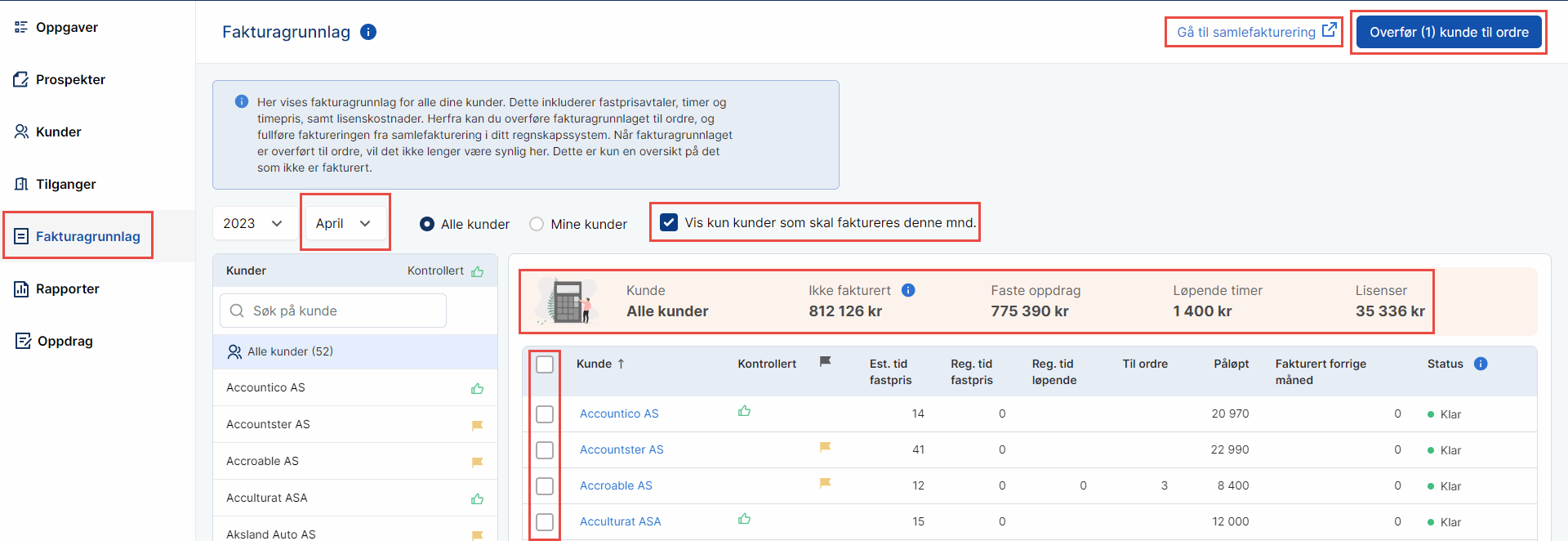Tick the checkbox for Accroable AS row
1568x541 pixels.
pyautogui.click(x=545, y=486)
